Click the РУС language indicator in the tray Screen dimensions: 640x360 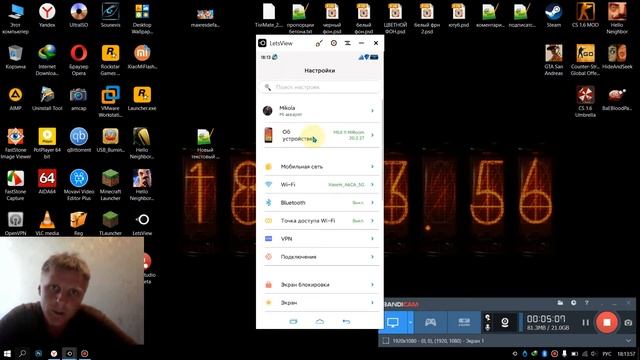(x=607, y=353)
